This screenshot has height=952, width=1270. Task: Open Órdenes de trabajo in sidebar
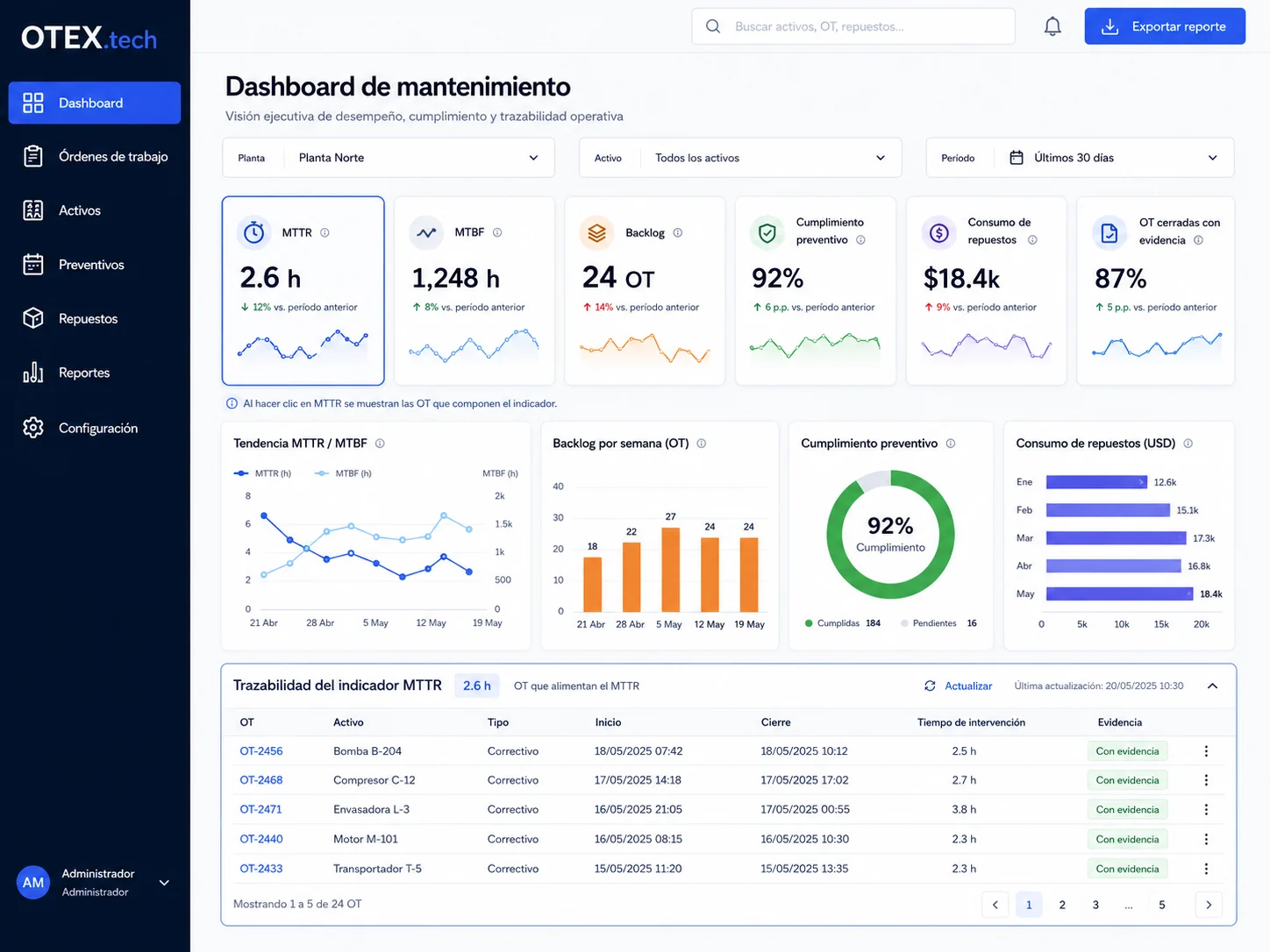point(95,157)
